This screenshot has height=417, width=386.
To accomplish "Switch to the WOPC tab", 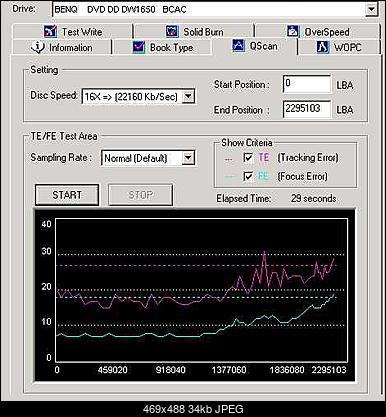I will pos(339,47).
